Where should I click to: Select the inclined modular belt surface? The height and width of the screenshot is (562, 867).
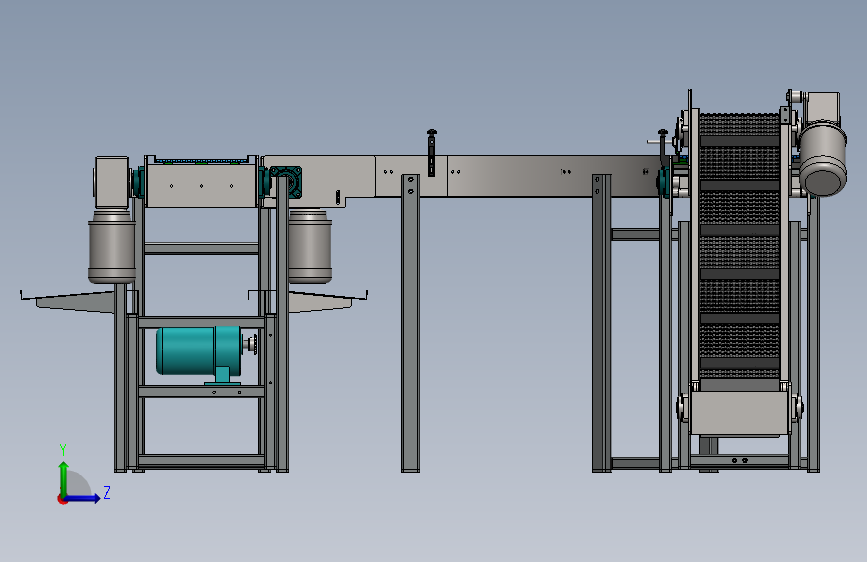pos(739,245)
